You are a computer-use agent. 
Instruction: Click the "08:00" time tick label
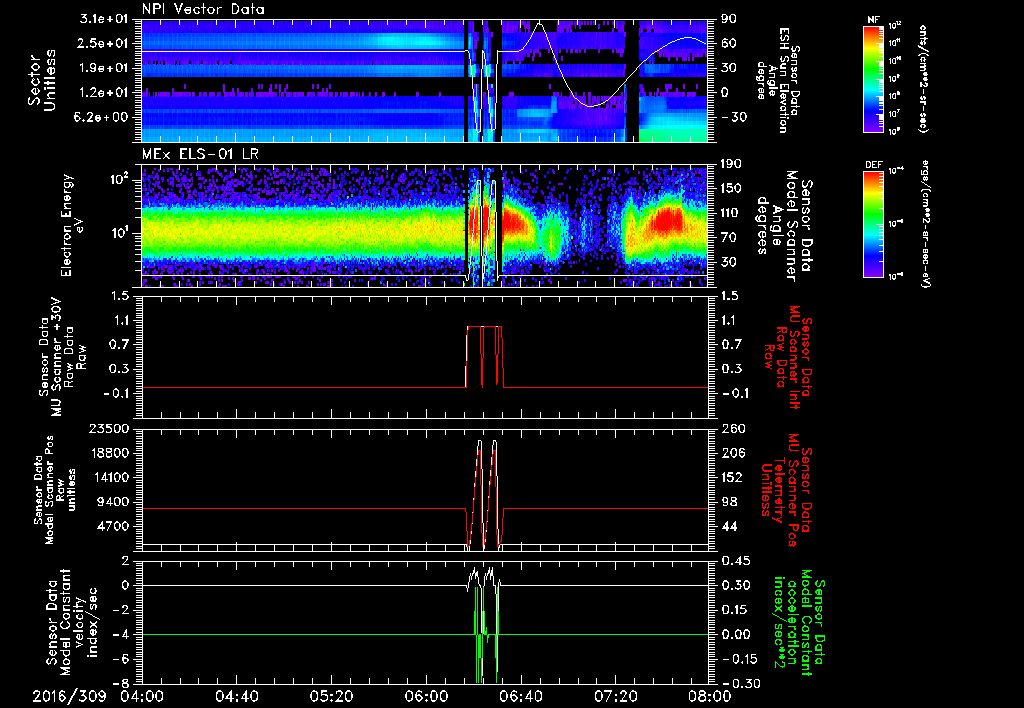coord(709,696)
